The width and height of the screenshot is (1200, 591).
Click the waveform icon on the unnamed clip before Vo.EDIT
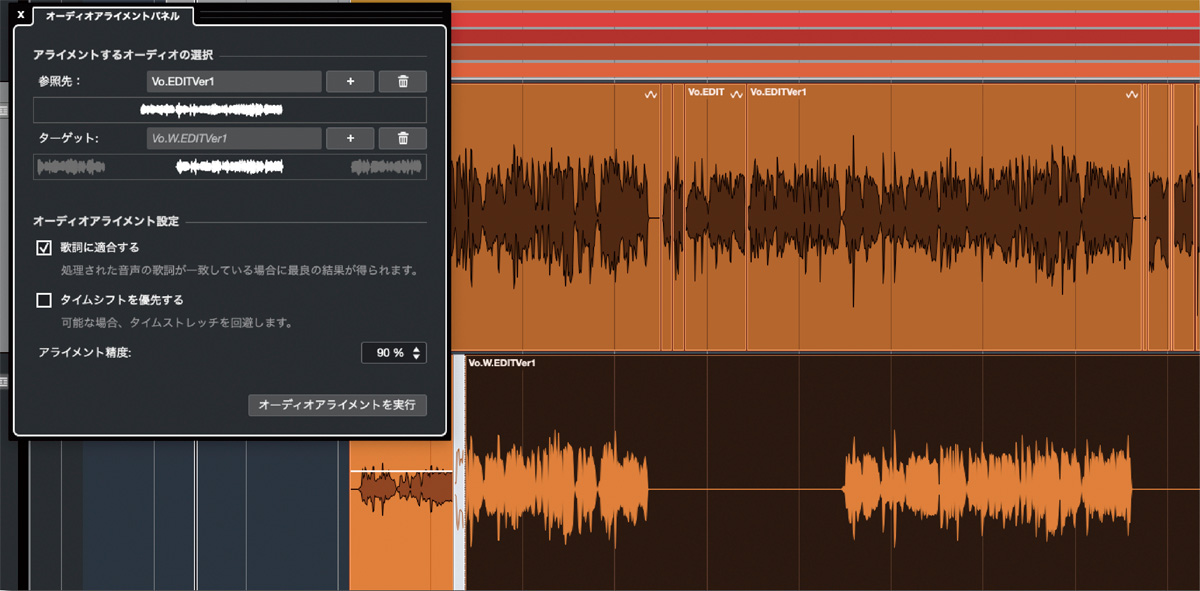click(x=650, y=94)
